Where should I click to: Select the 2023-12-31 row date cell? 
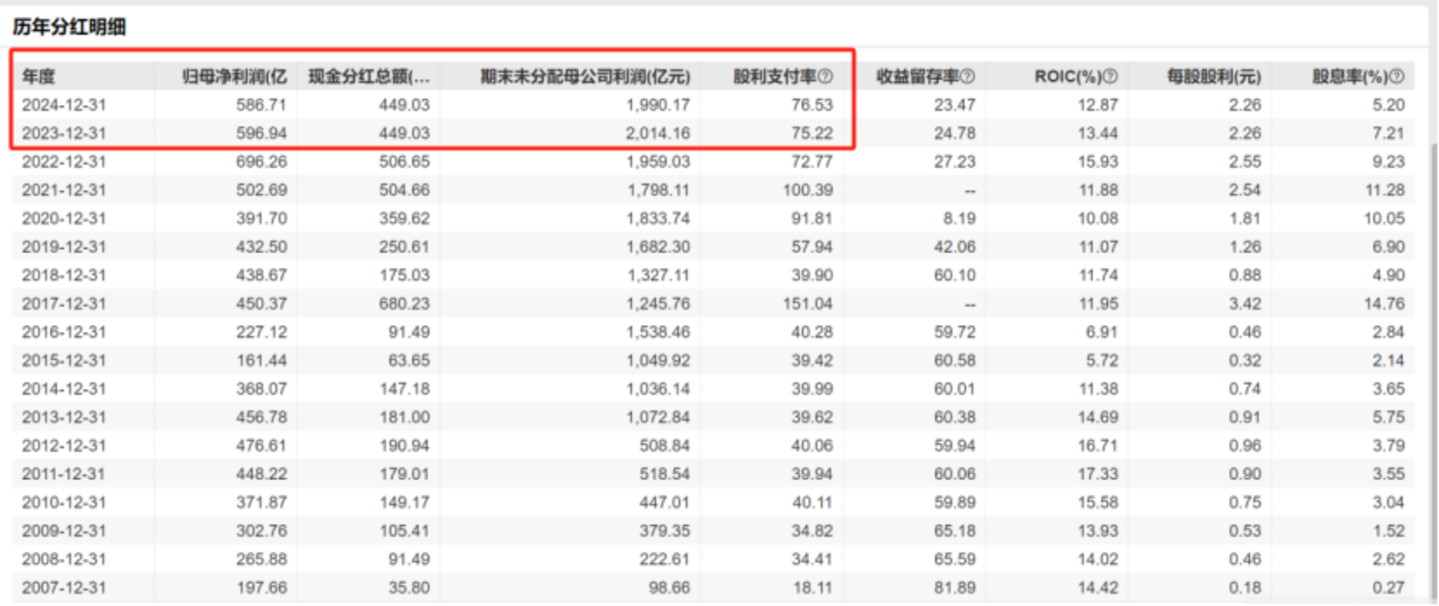[x=64, y=133]
